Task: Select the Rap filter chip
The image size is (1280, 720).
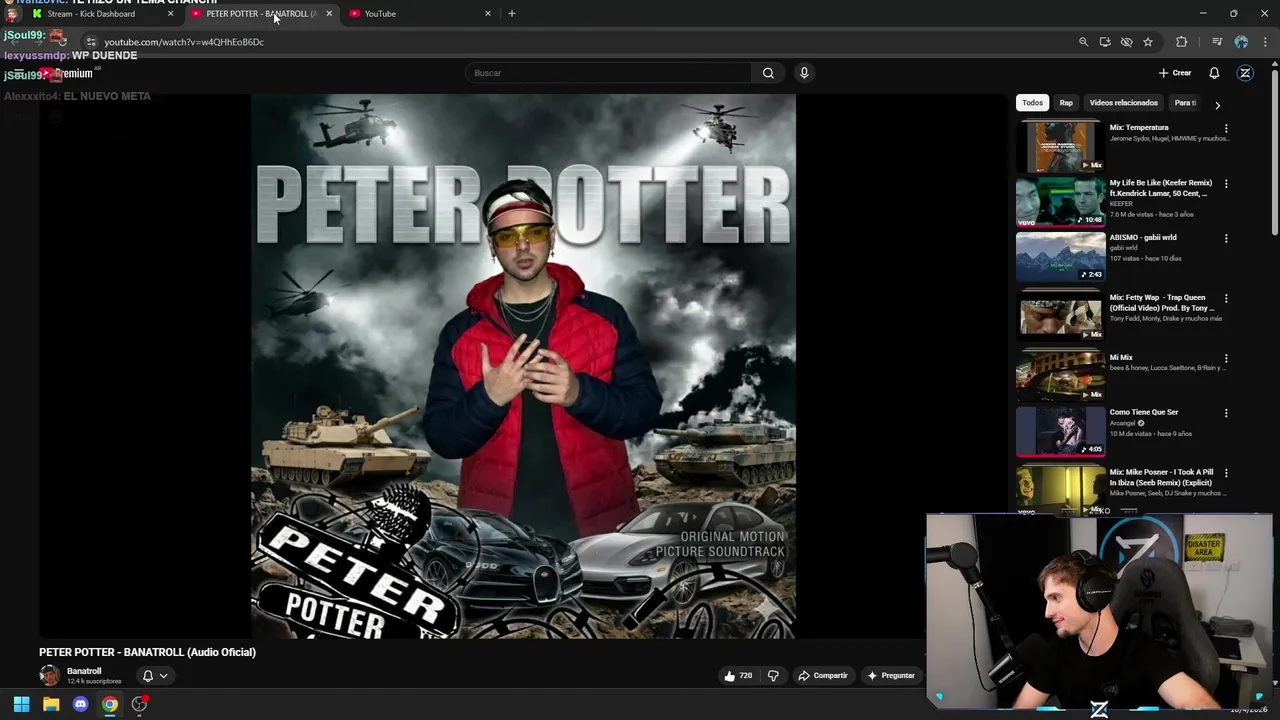Action: 1066,103
